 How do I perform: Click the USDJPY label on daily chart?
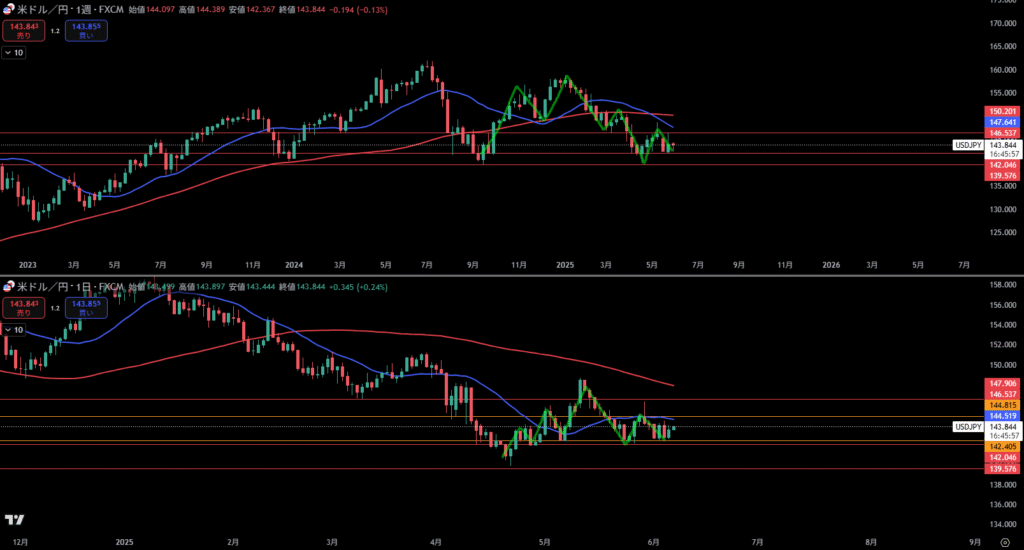(968, 427)
